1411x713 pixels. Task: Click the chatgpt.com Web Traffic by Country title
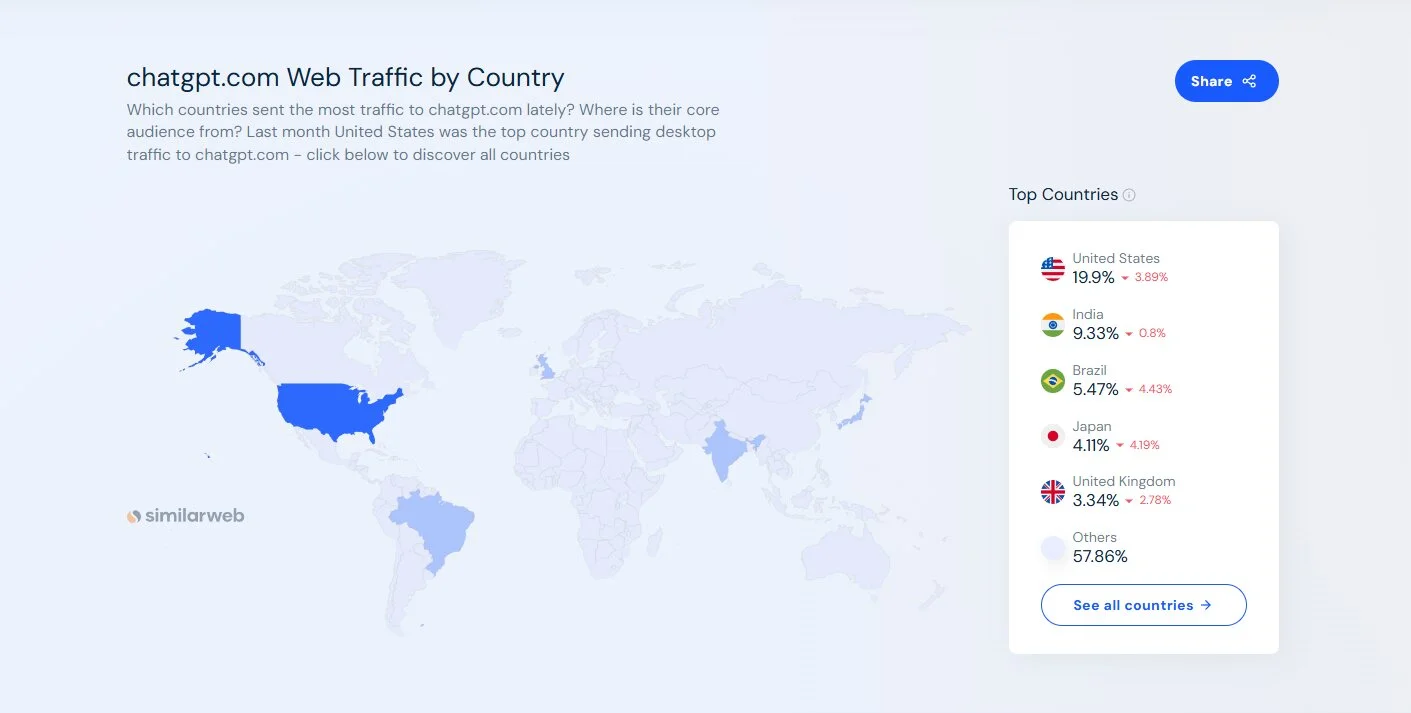(x=345, y=77)
